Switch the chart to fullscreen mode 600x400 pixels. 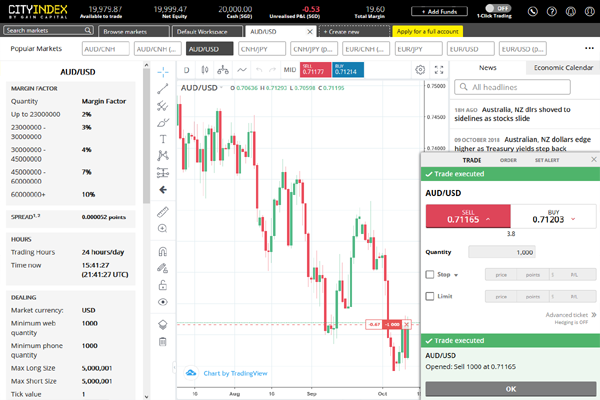pos(439,70)
